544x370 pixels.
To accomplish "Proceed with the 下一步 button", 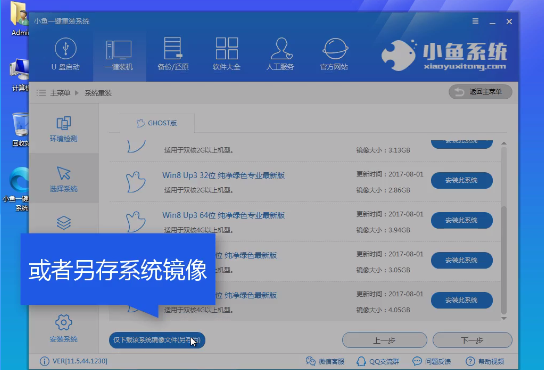I will [x=472, y=340].
